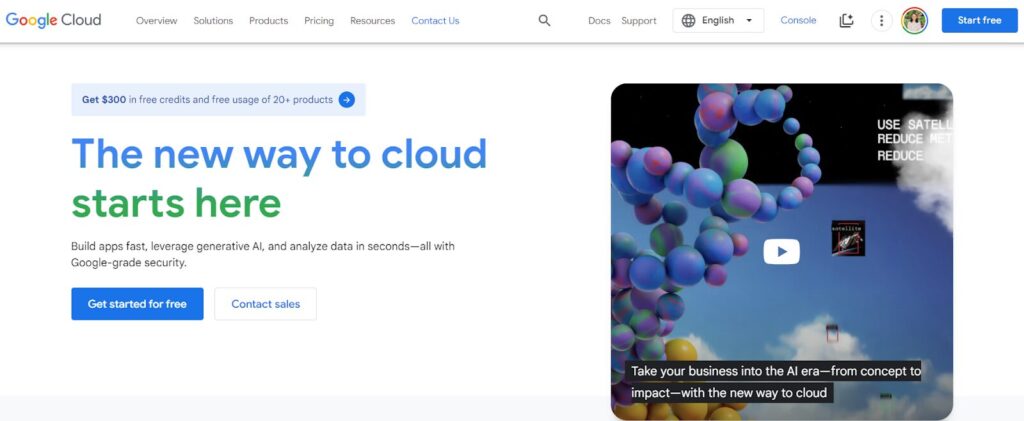
Task: Select the Overview nav item
Action: coord(156,21)
